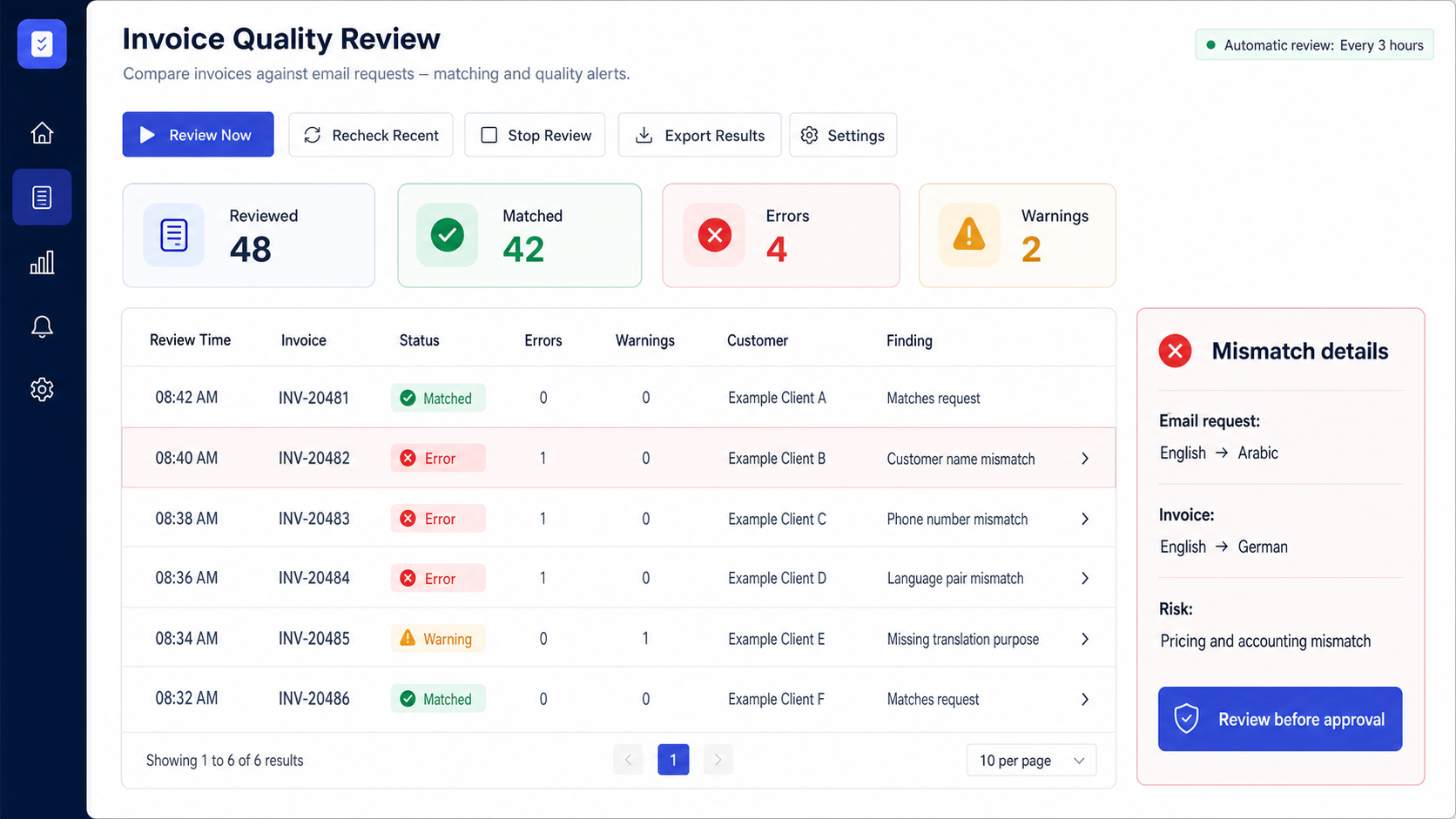Screen dimensions: 1456x819
Task: Go to next page arrow
Action: click(x=718, y=760)
